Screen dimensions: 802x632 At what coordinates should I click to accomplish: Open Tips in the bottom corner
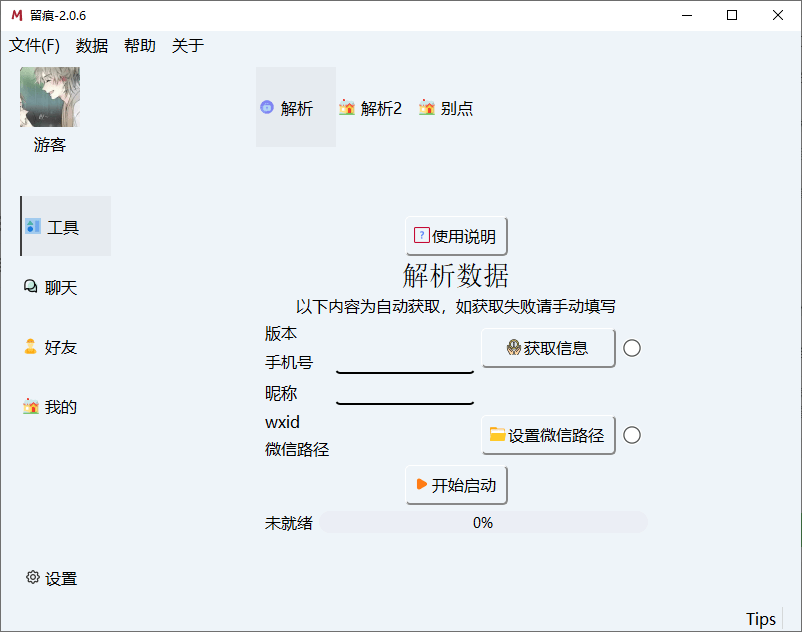tap(760, 618)
